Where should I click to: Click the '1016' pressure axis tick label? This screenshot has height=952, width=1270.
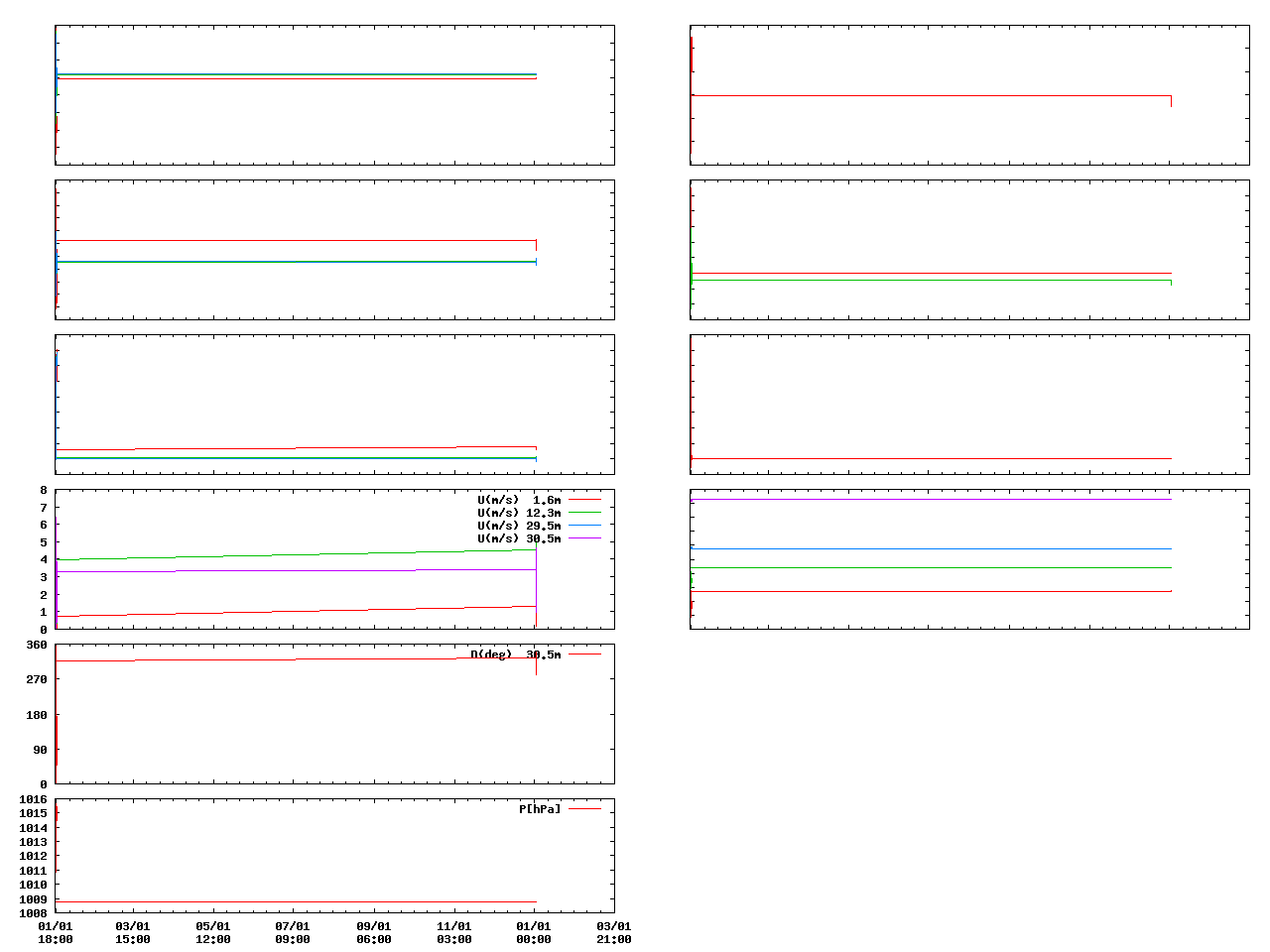(34, 799)
